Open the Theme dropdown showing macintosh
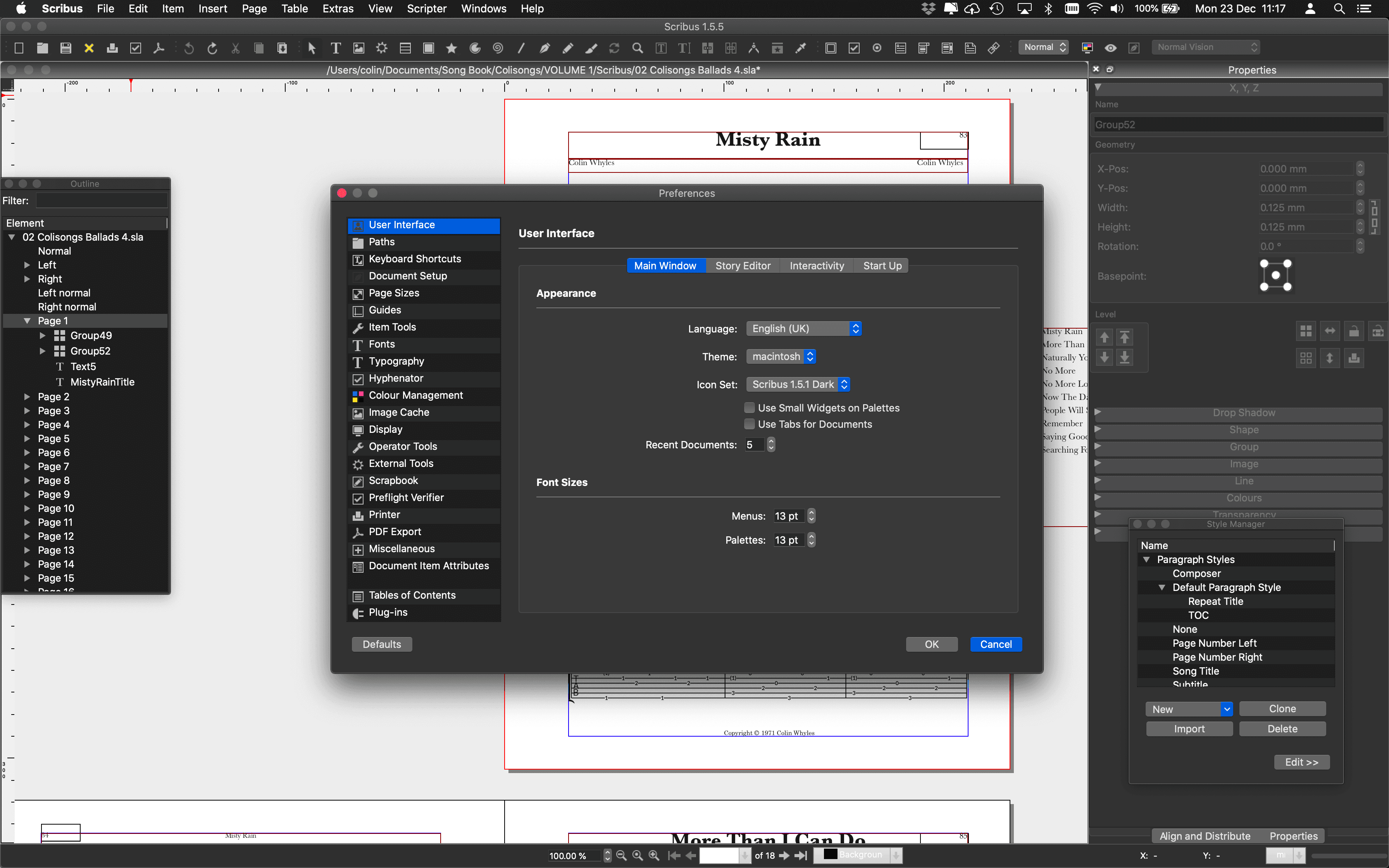1389x868 pixels. [x=781, y=356]
